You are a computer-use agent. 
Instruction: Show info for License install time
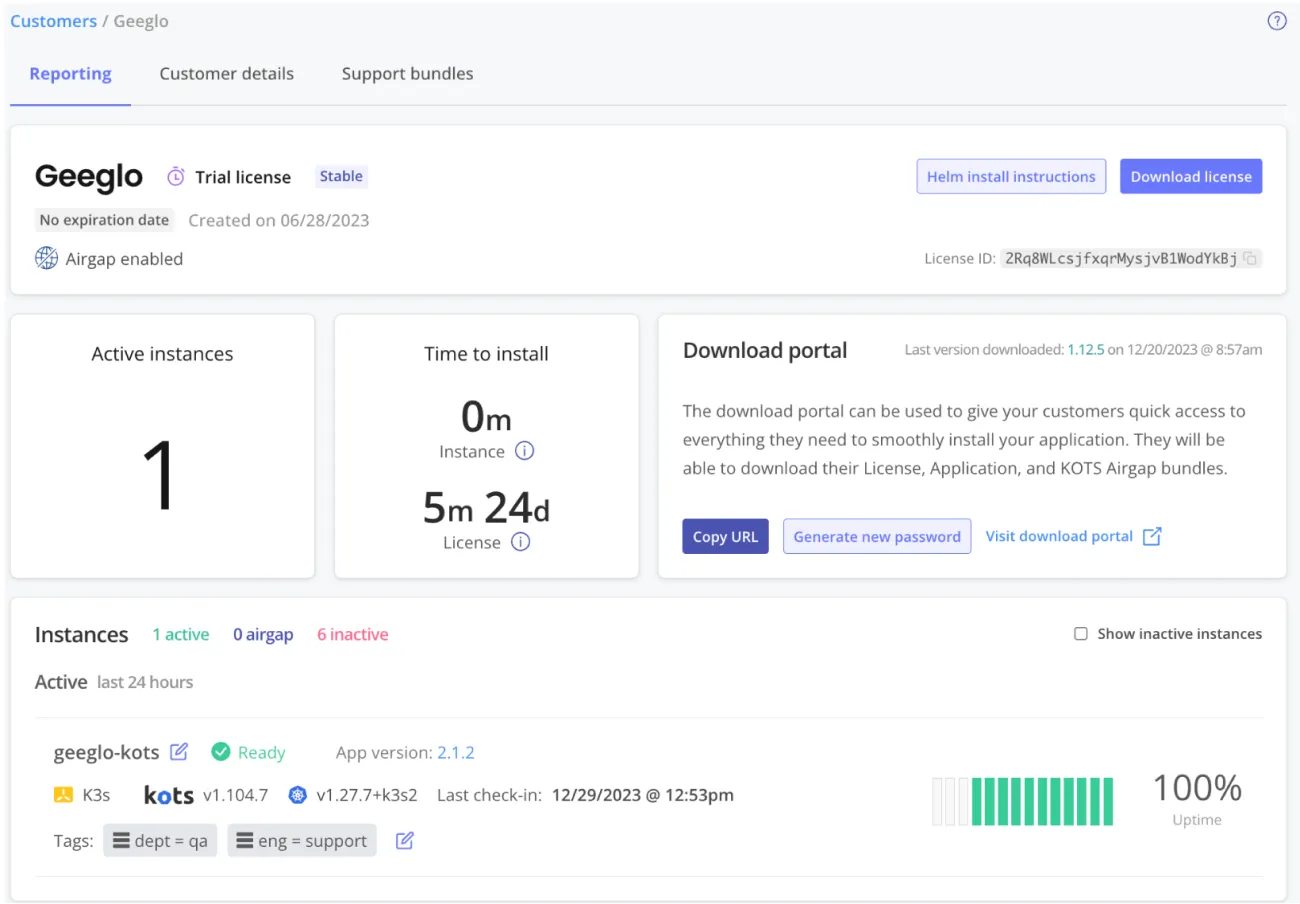pyautogui.click(x=520, y=542)
